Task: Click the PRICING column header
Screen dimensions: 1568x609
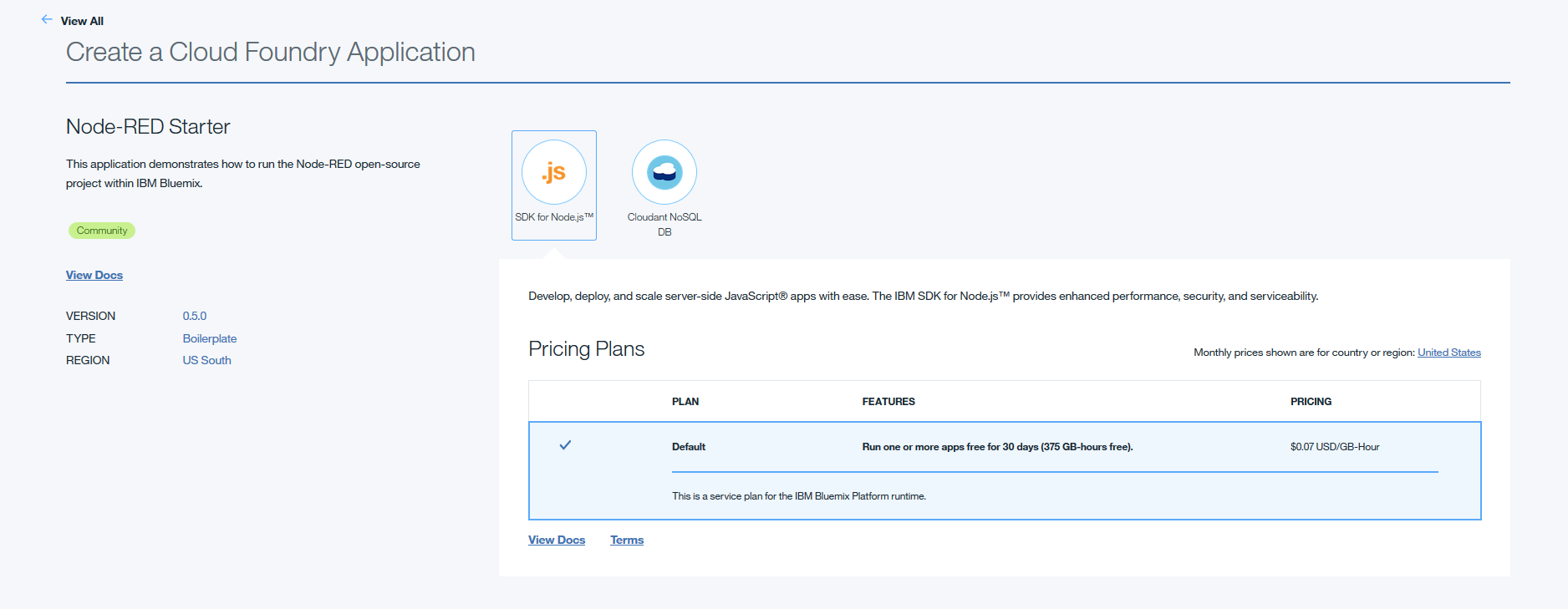Action: (x=1311, y=402)
